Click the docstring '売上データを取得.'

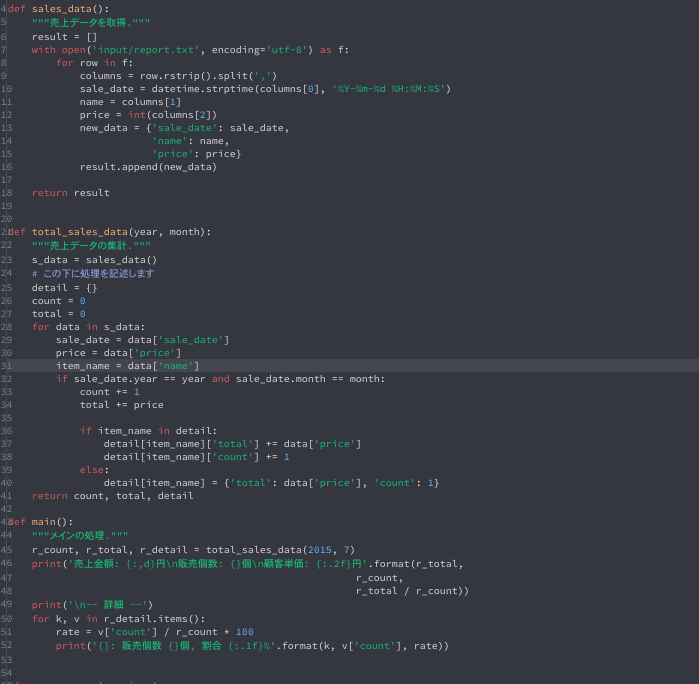[x=90, y=22]
